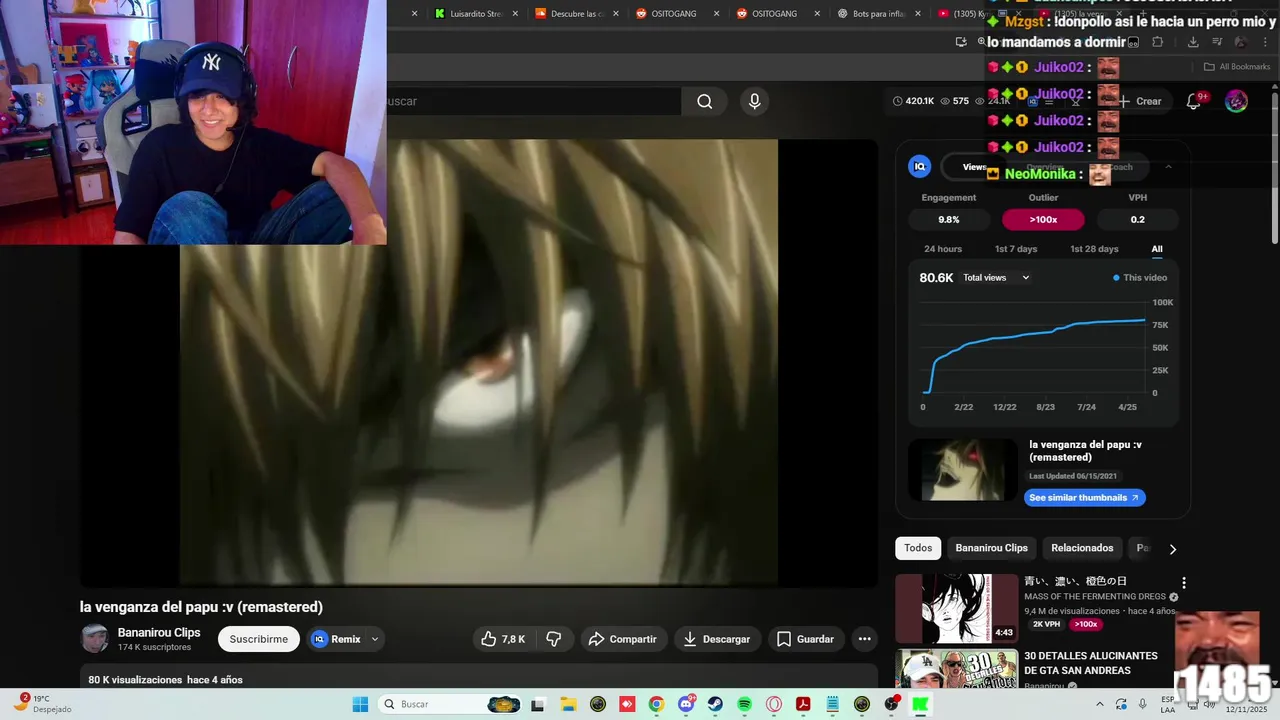The image size is (1280, 720).
Task: Open options for Mass of the Fermenting Dregs video
Action: [x=1184, y=583]
